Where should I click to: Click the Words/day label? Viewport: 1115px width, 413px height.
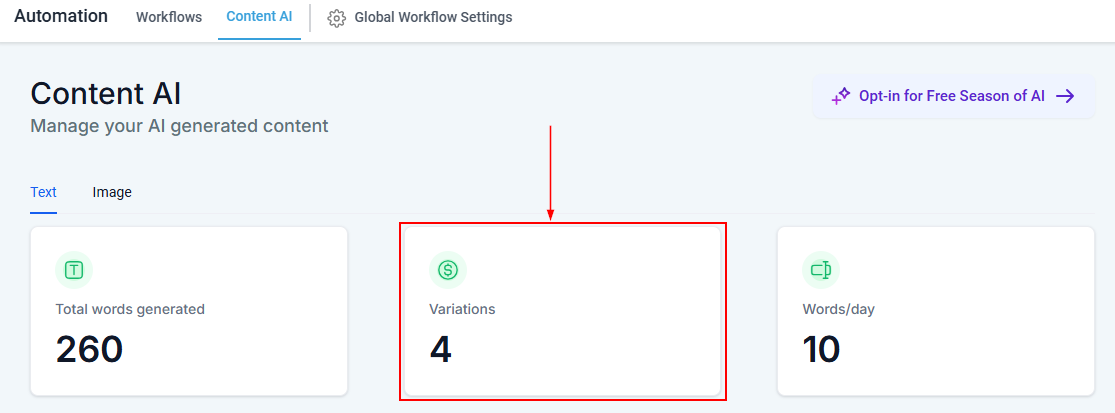click(838, 309)
